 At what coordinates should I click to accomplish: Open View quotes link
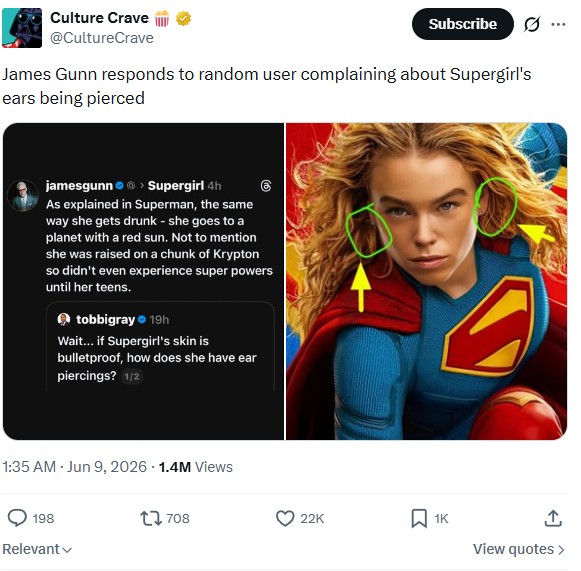[519, 549]
